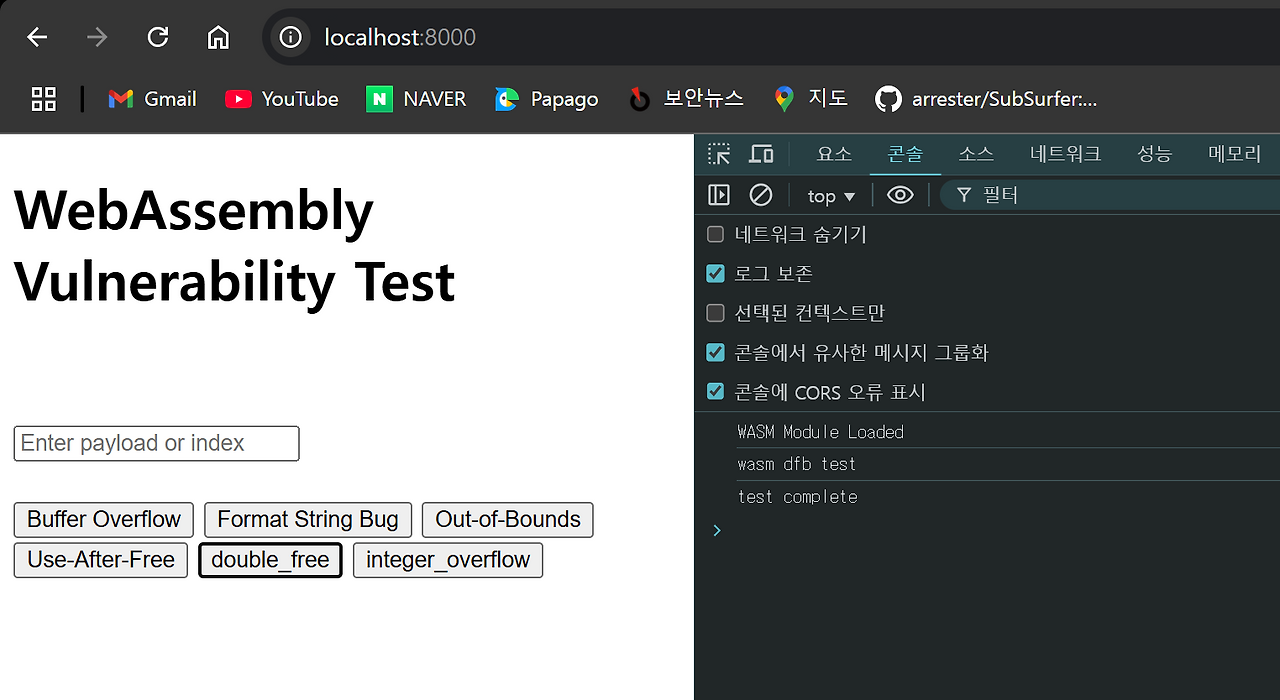1280x700 pixels.
Task: Click the browser forward arrow
Action: coord(97,38)
